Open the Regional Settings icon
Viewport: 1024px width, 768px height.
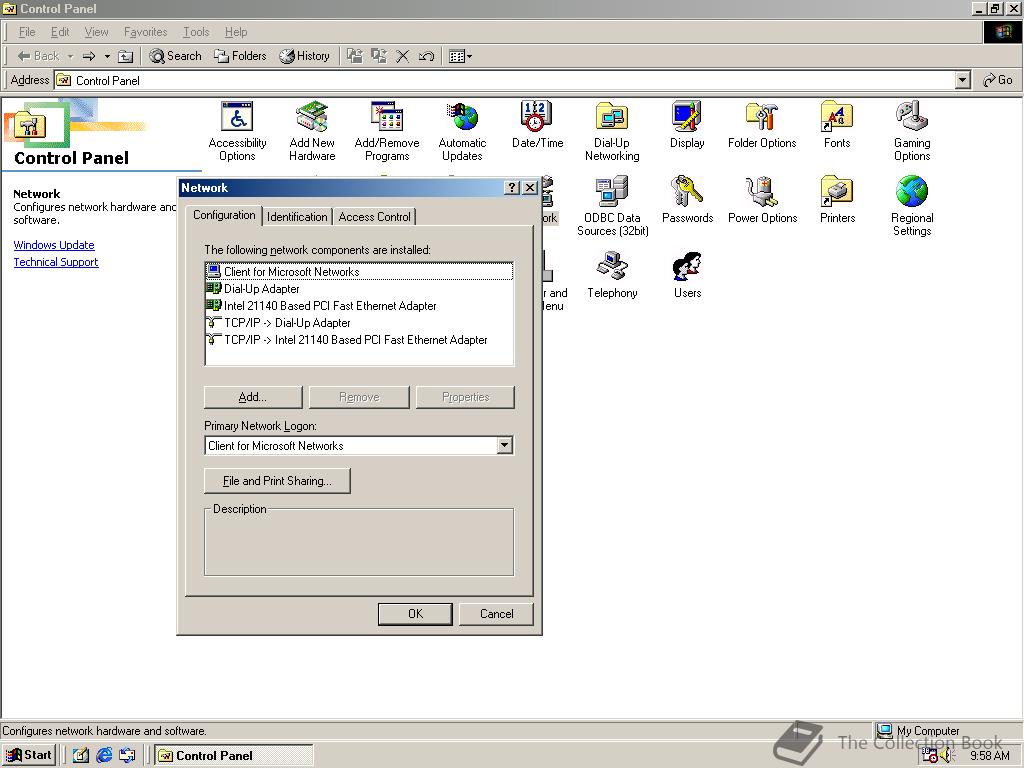(x=912, y=206)
